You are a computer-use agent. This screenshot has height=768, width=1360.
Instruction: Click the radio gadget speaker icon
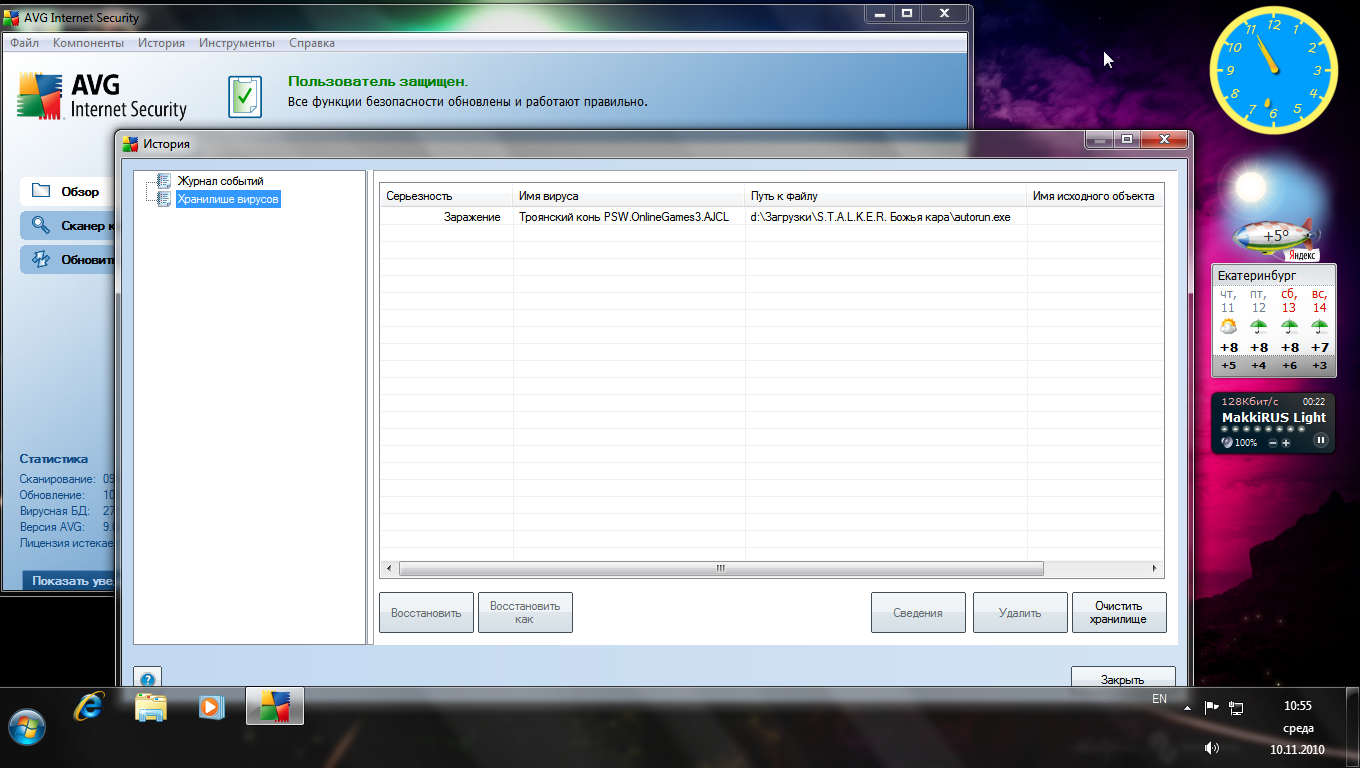pos(1227,442)
